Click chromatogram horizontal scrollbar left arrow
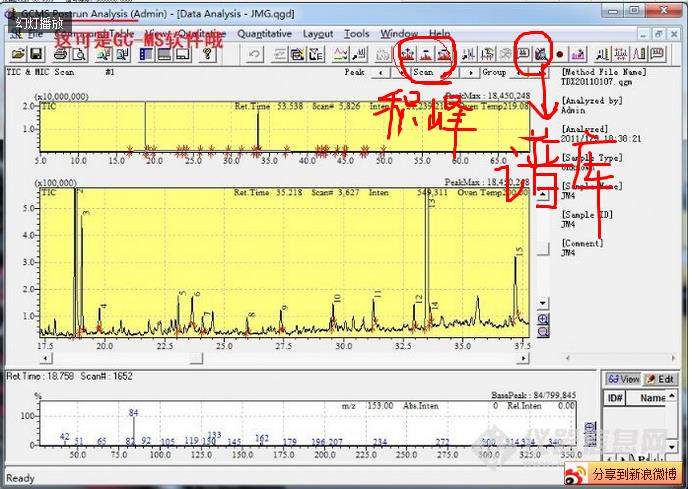 click(45, 358)
